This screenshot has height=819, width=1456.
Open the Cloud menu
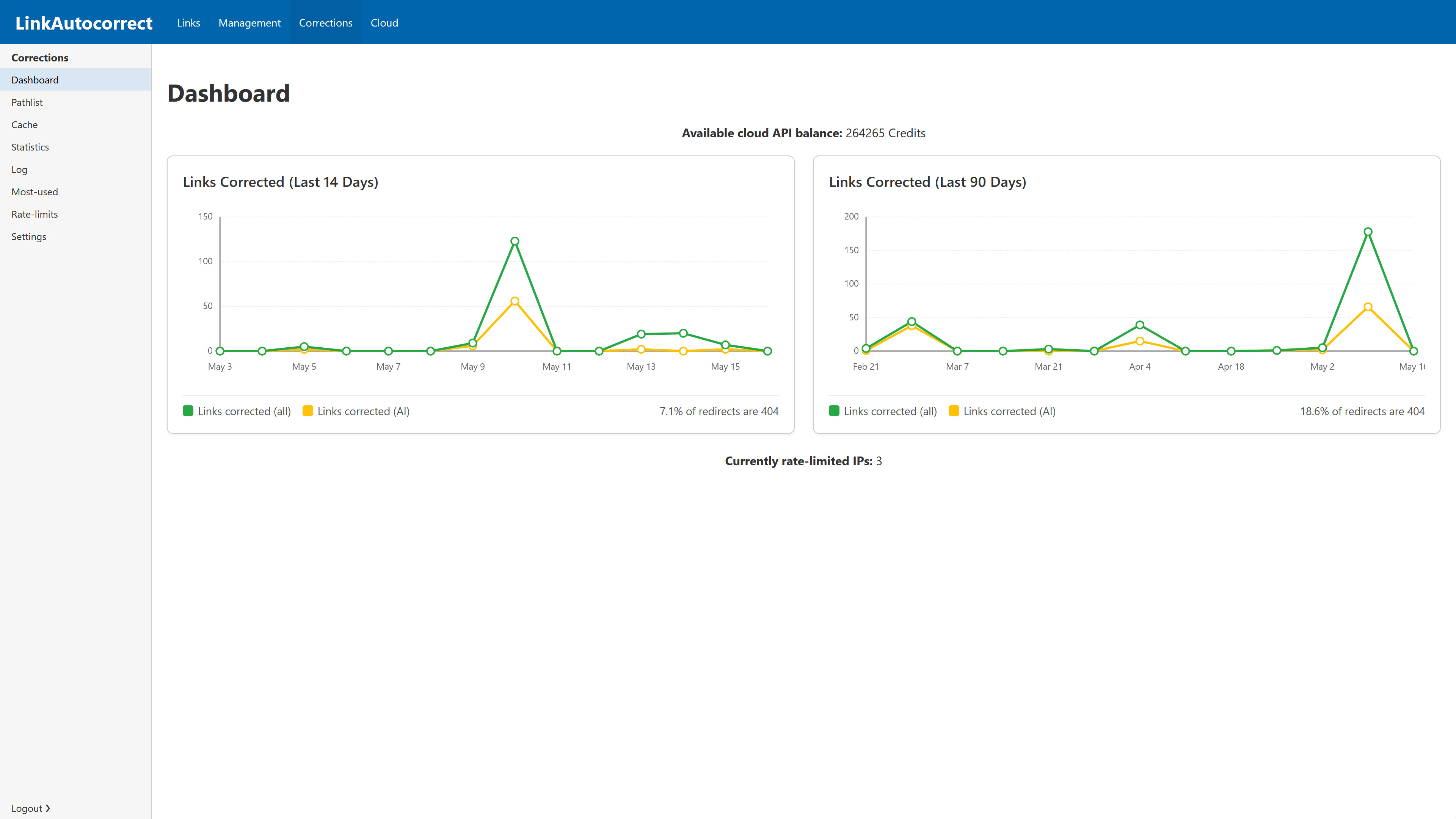384,23
